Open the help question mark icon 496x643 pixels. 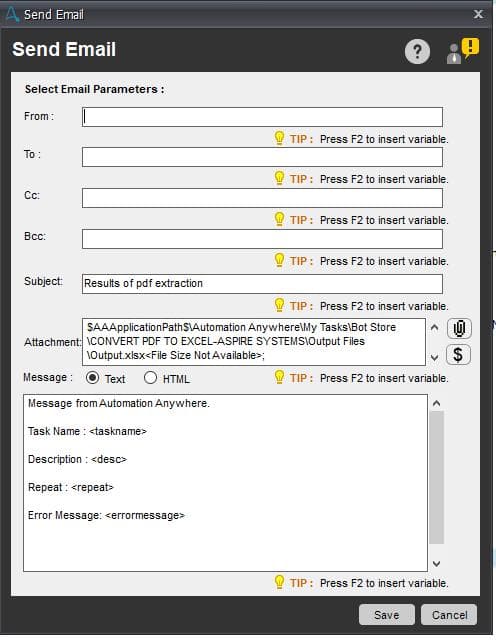point(417,52)
